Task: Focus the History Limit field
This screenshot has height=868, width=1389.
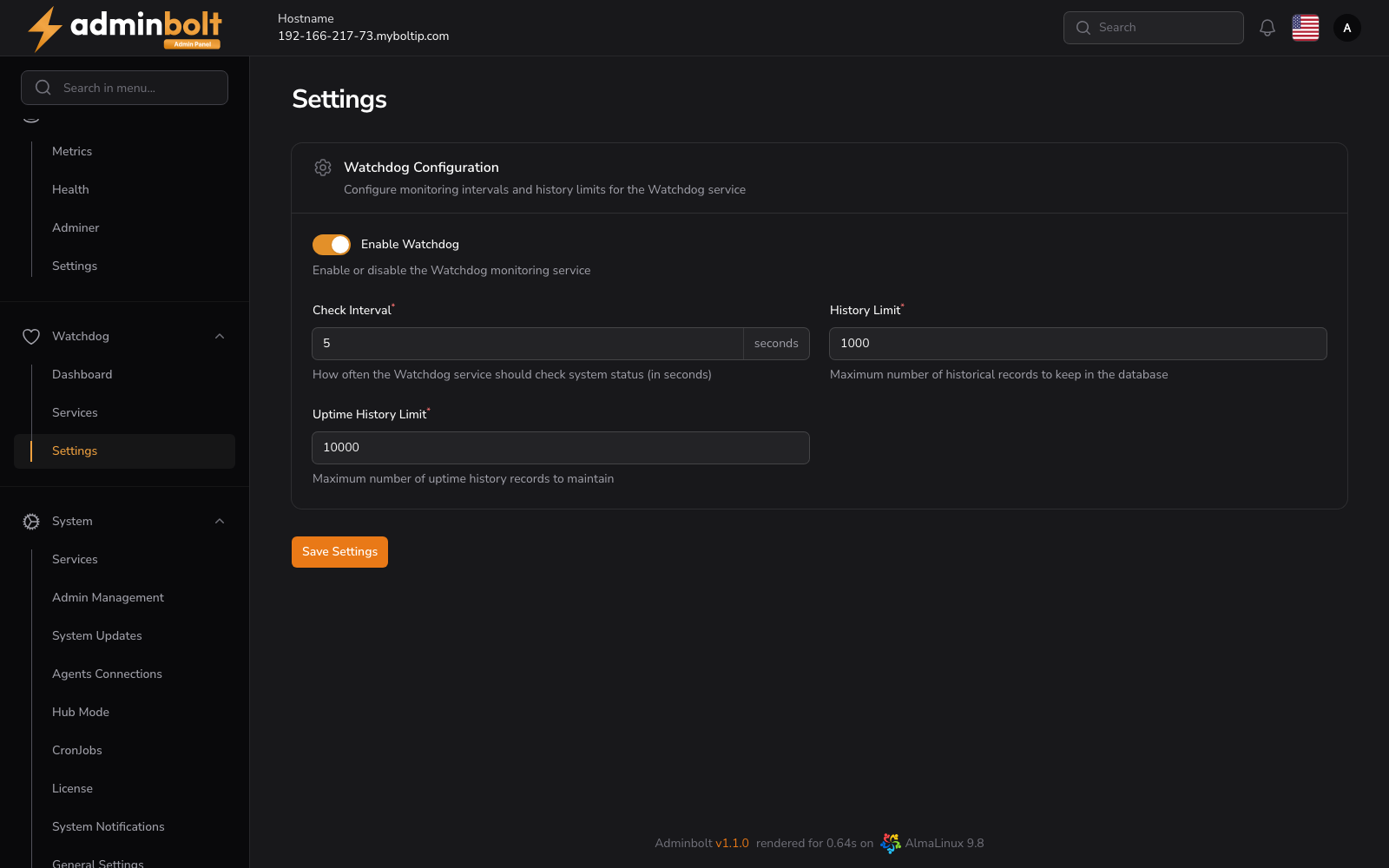Action: [1078, 344]
